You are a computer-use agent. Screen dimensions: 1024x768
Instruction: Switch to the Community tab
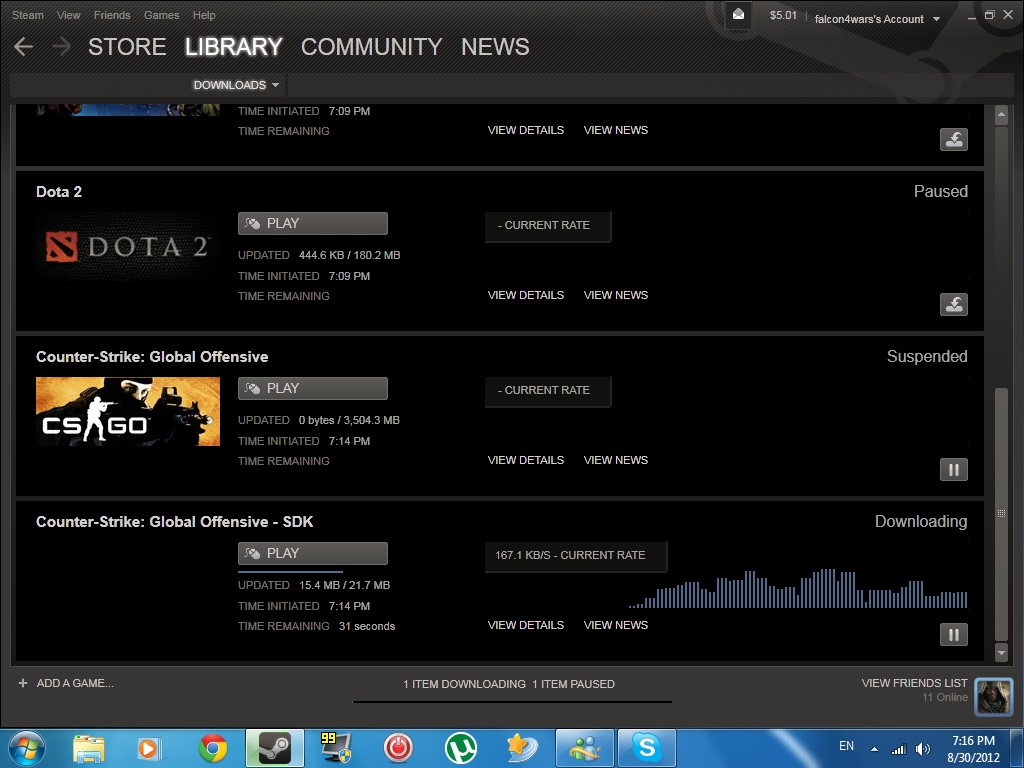tap(372, 47)
